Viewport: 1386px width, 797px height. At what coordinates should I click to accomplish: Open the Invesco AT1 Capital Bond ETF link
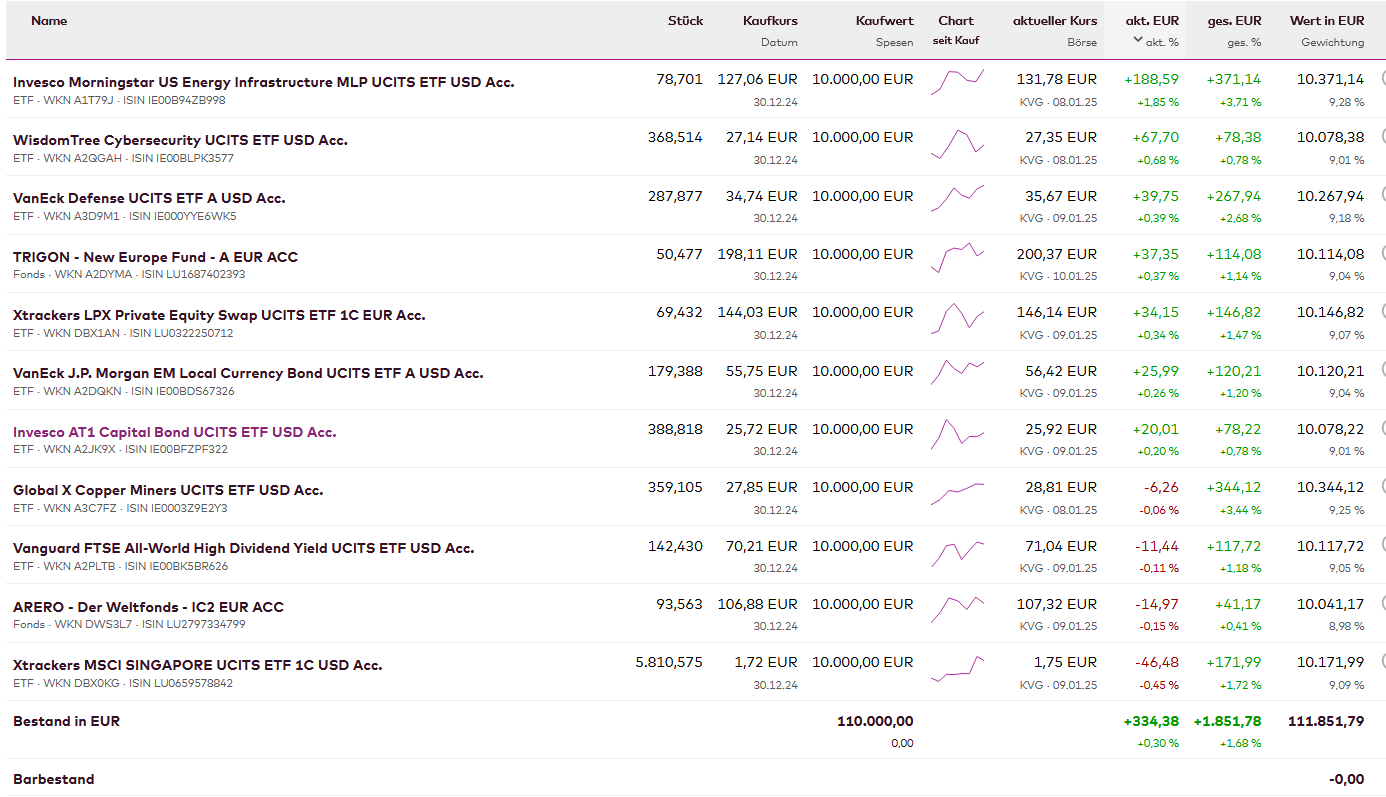point(175,432)
